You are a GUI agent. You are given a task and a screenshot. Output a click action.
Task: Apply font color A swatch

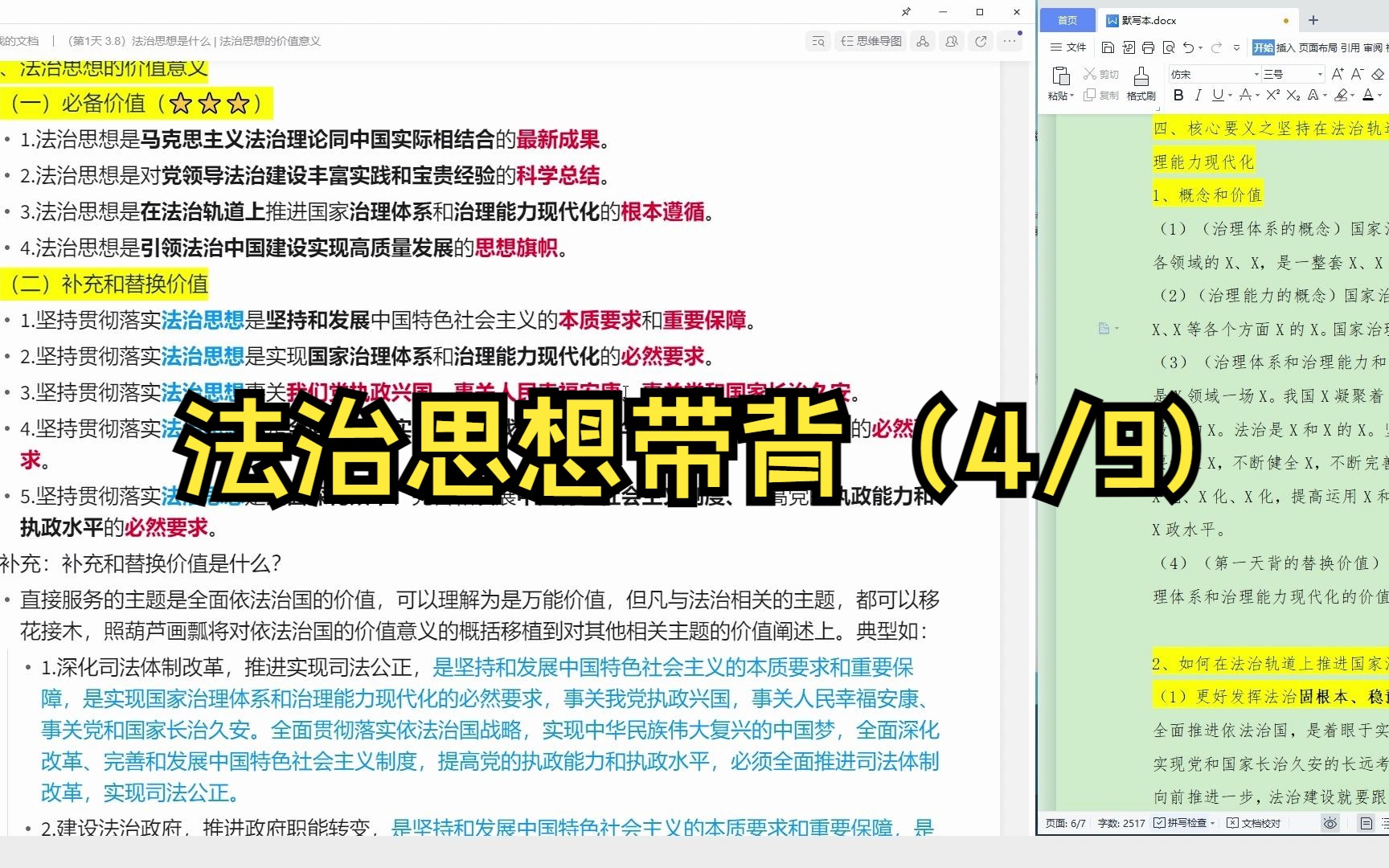(1368, 95)
